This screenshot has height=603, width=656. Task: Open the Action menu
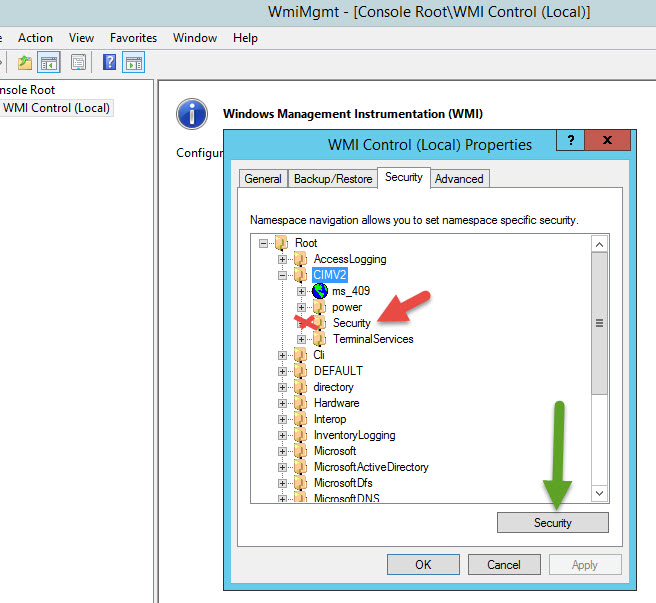(35, 38)
